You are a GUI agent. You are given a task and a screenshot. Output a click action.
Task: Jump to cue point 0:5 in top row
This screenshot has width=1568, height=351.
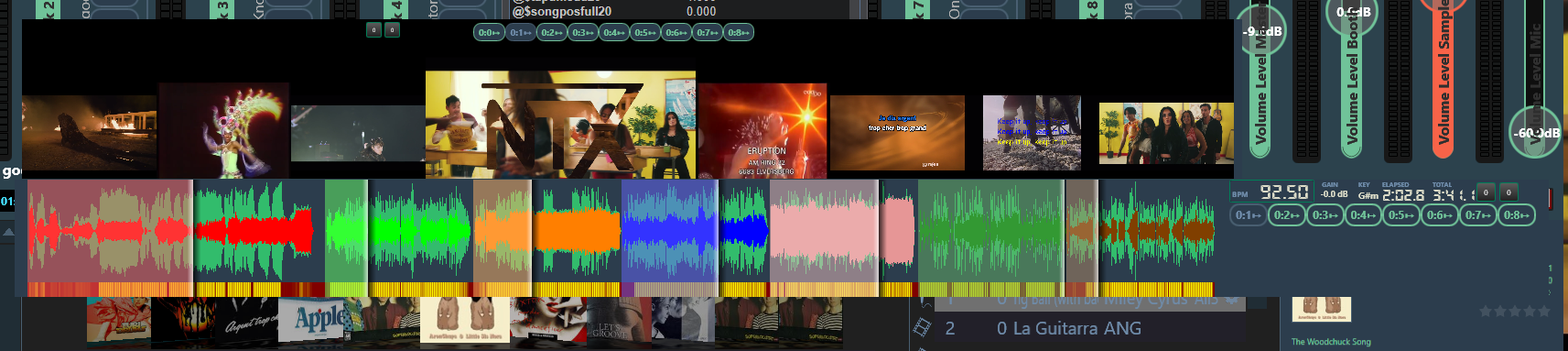(x=644, y=33)
